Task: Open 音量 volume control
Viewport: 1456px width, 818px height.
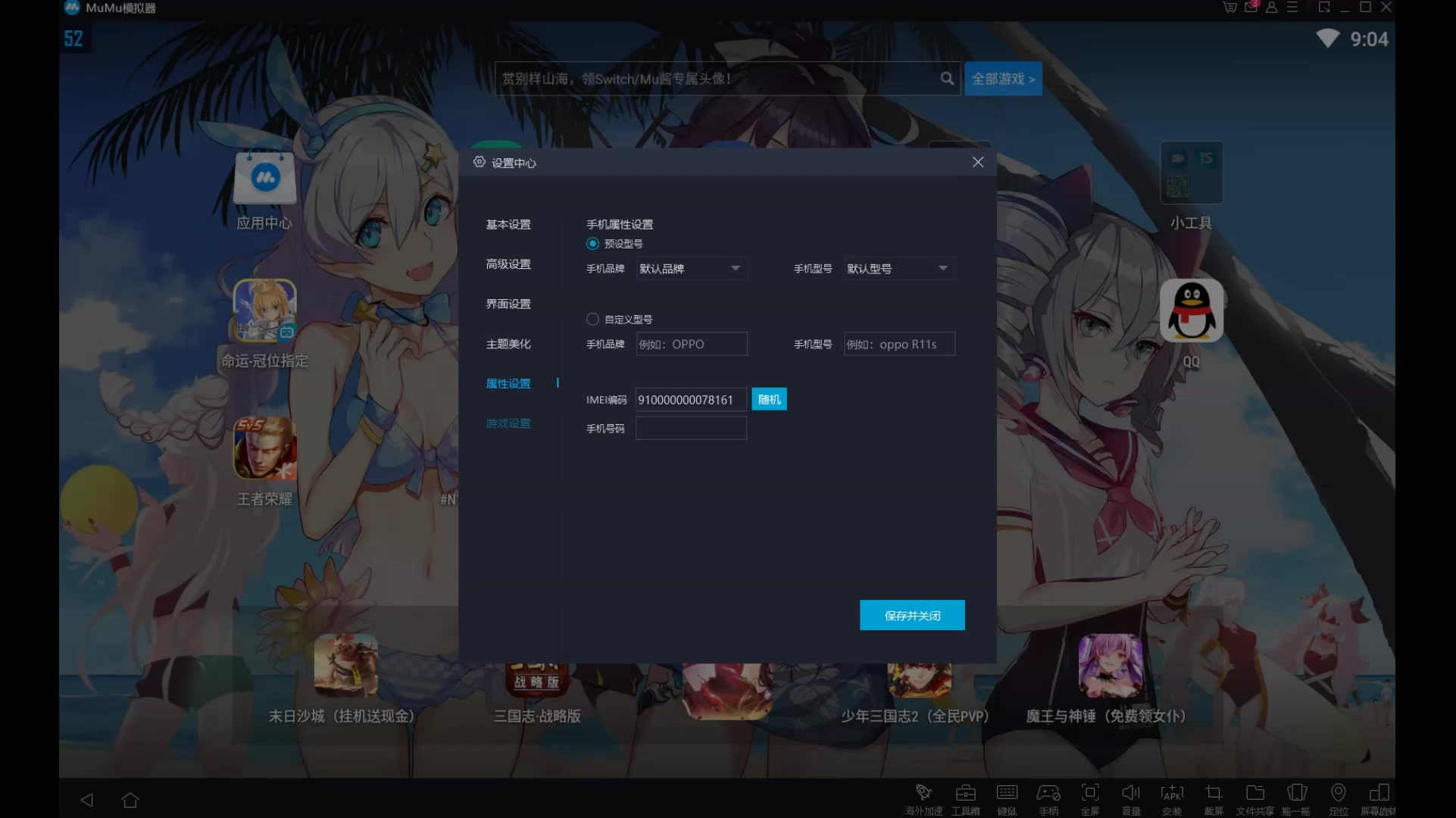Action: (1131, 799)
